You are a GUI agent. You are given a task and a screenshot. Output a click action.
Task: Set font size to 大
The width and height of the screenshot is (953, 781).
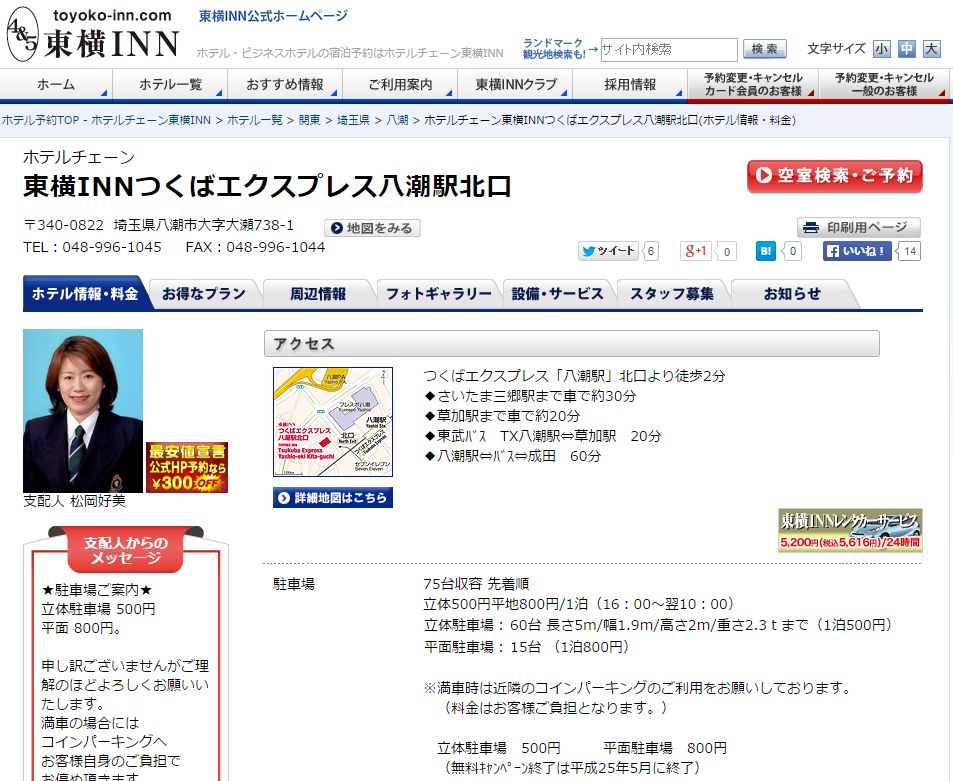tap(931, 49)
